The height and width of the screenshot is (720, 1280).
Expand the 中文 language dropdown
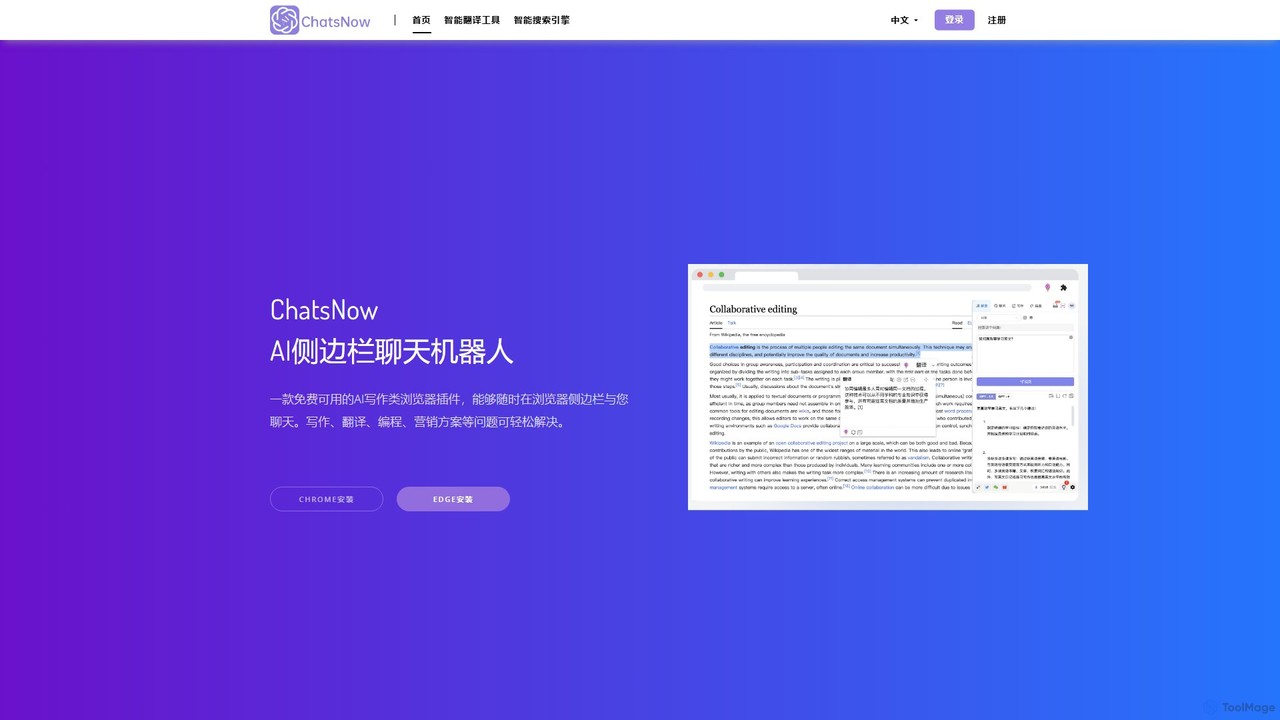coord(904,20)
